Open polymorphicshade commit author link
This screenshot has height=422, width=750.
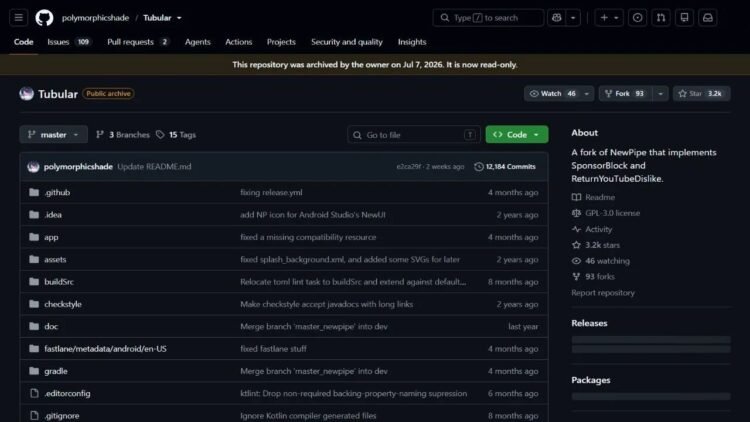pos(78,167)
